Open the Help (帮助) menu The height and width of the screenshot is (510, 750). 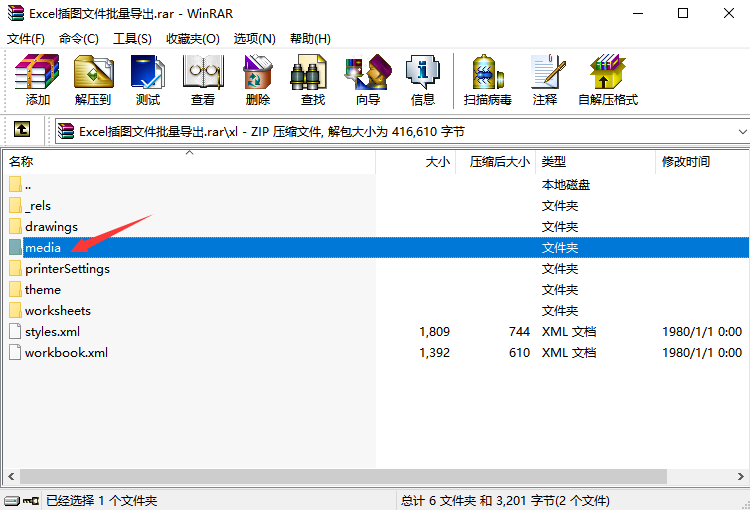310,39
